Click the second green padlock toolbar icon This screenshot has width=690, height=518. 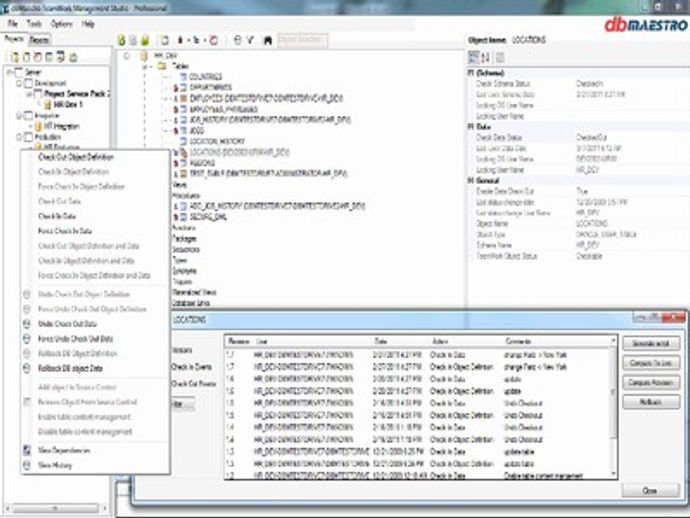click(x=145, y=40)
